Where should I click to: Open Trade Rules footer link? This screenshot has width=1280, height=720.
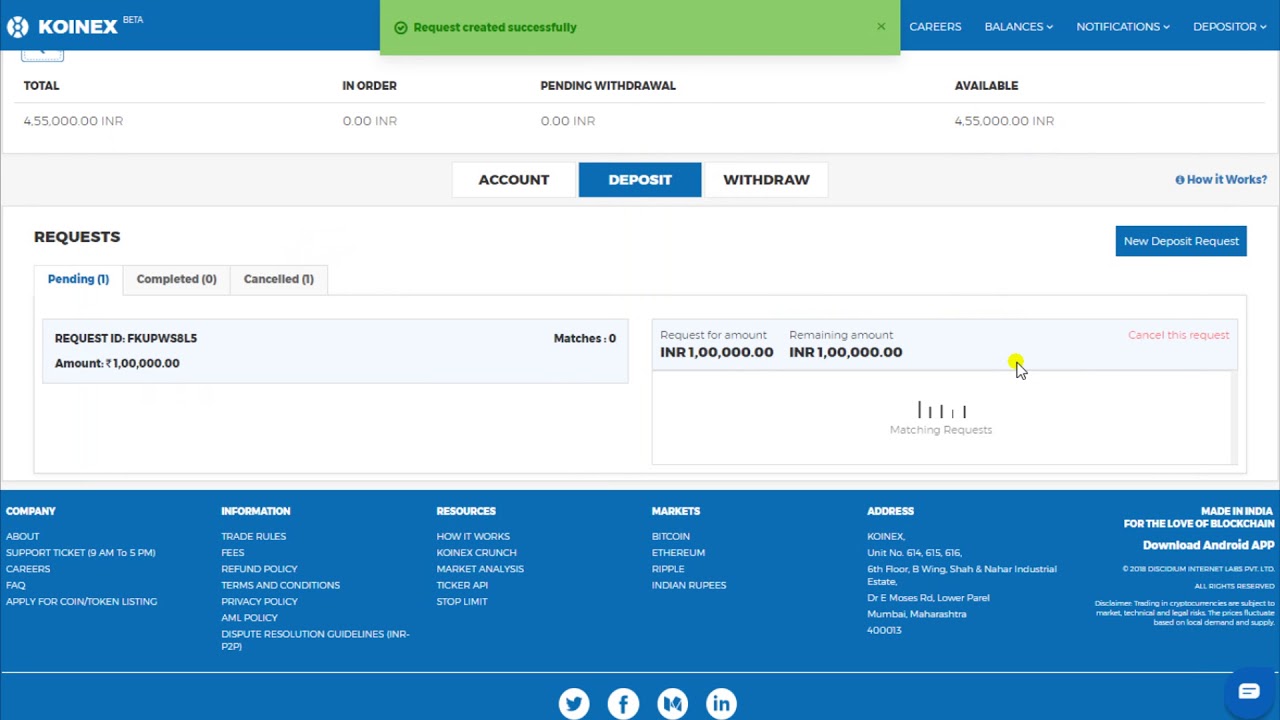pyautogui.click(x=254, y=536)
